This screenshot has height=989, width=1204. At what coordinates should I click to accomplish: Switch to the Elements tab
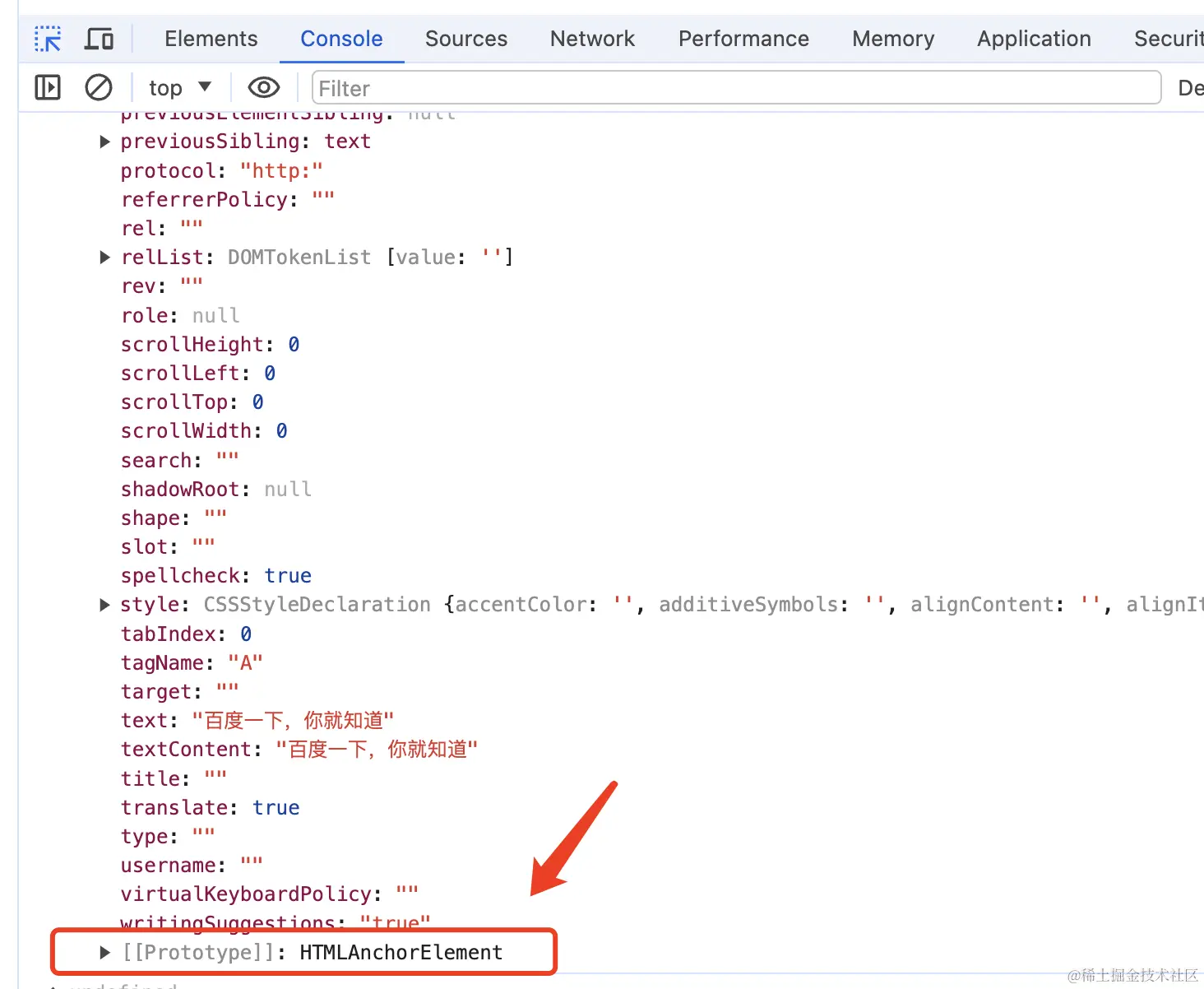tap(211, 39)
